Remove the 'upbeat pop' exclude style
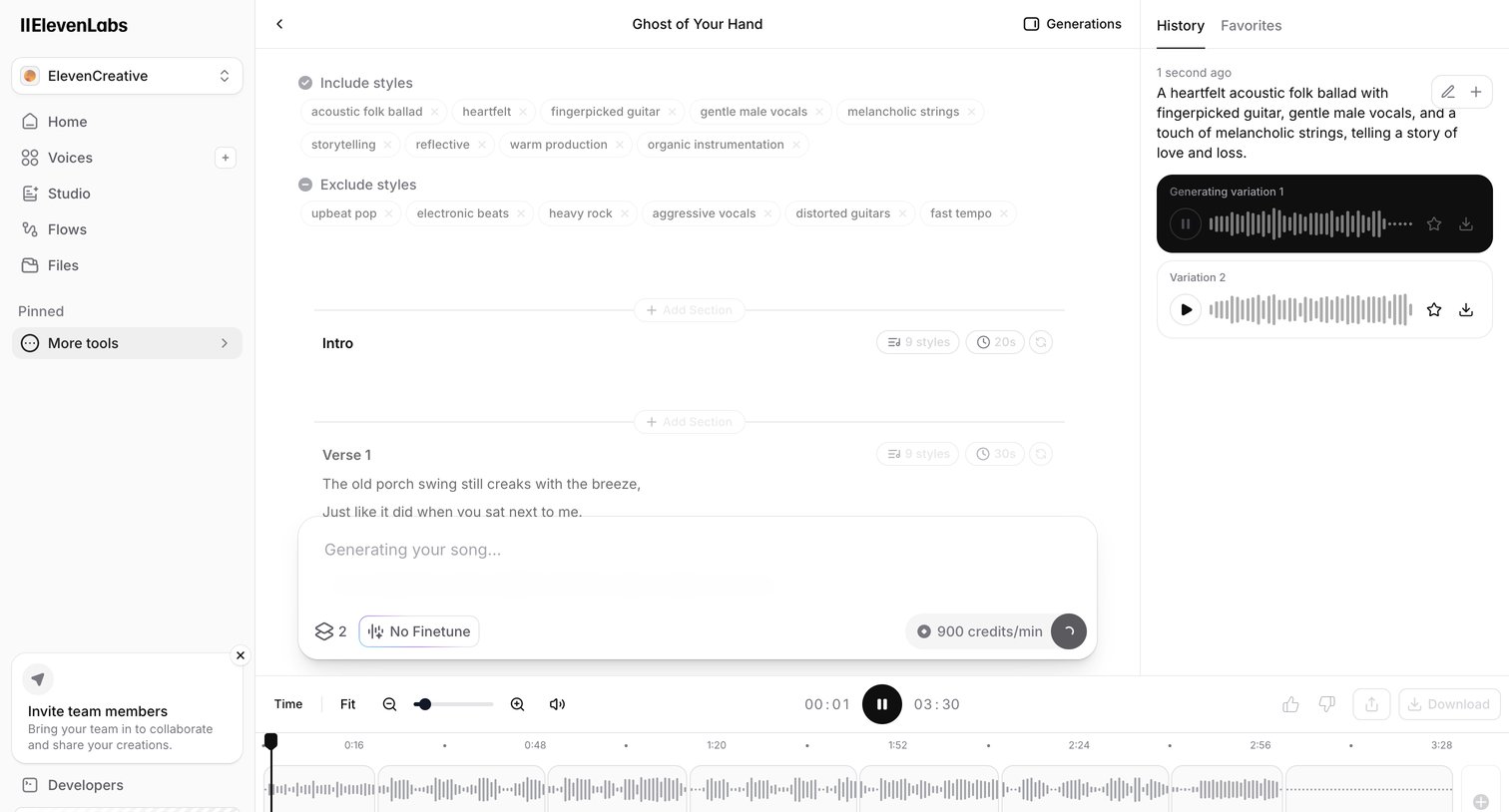Viewport: 1509px width, 812px height. [x=388, y=213]
